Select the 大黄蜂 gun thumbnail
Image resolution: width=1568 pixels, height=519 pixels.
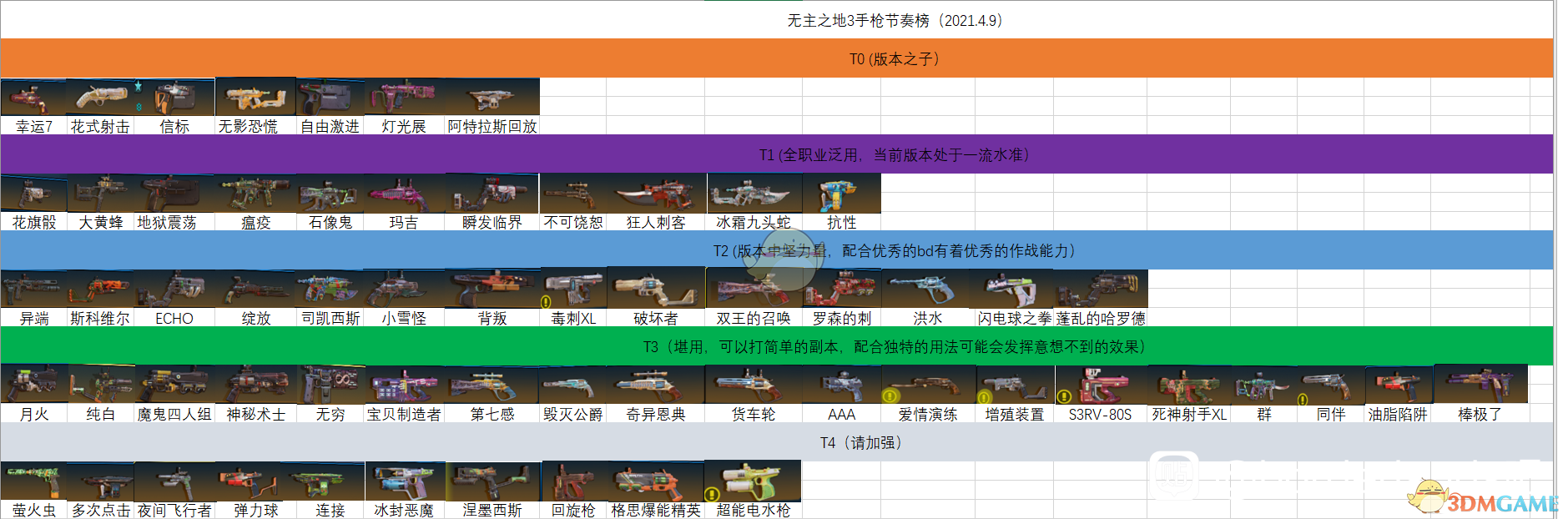100,194
